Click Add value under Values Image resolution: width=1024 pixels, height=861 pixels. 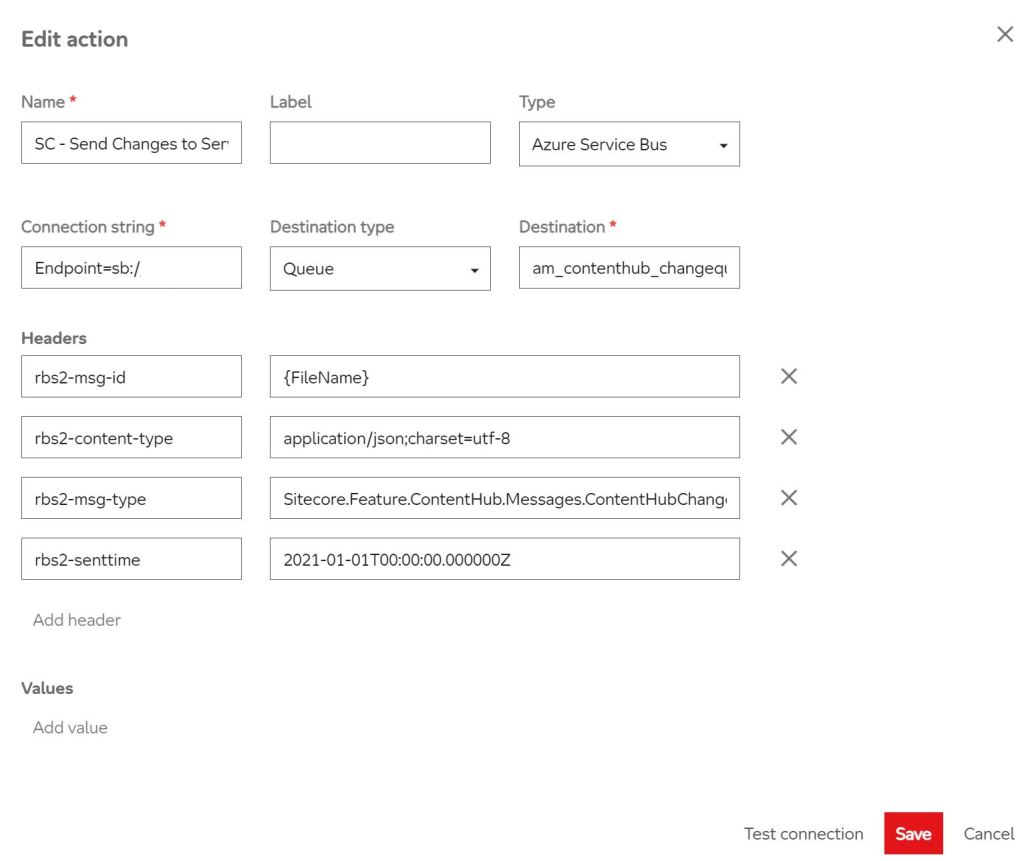click(x=70, y=727)
